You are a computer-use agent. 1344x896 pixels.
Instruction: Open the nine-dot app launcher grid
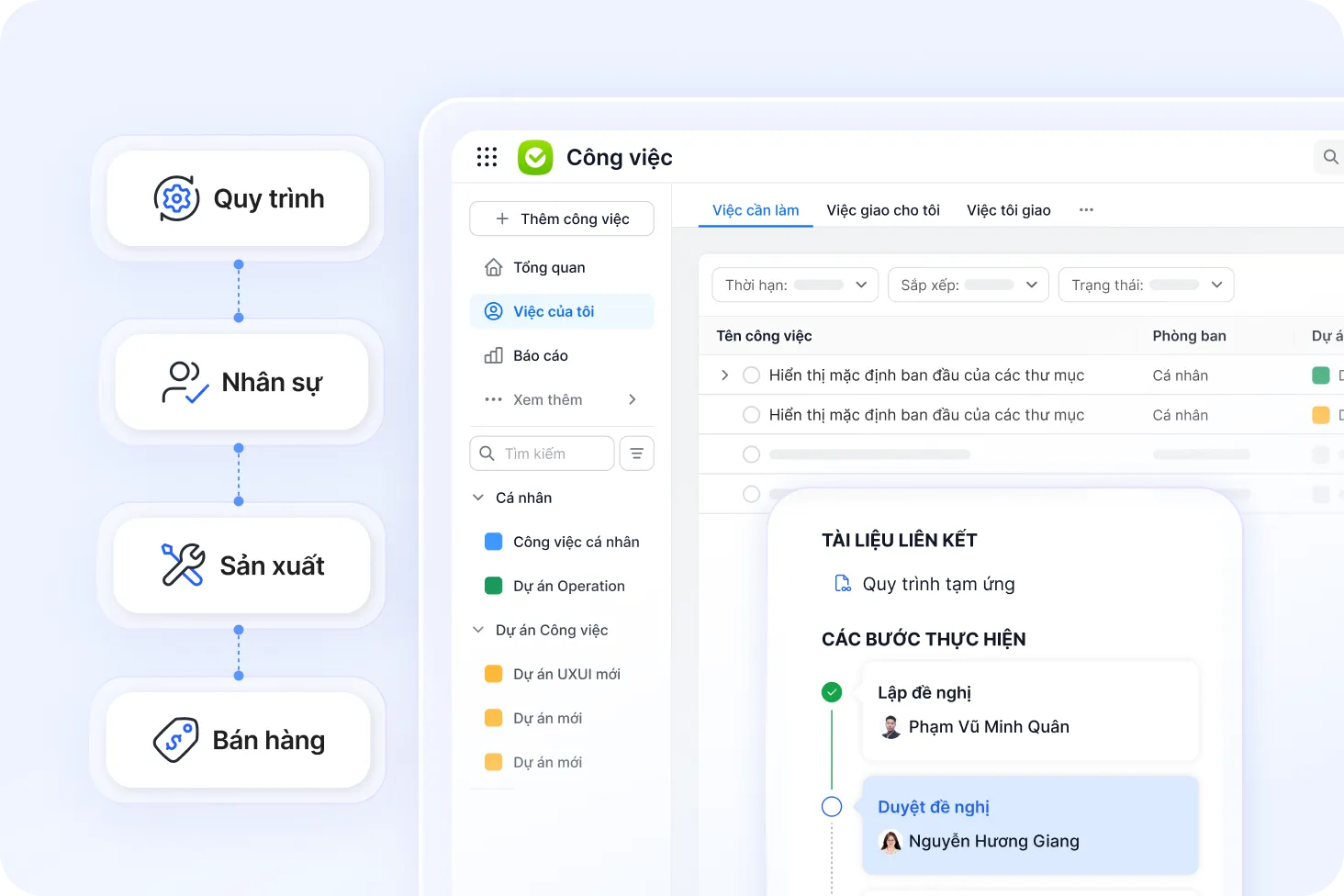(x=487, y=157)
